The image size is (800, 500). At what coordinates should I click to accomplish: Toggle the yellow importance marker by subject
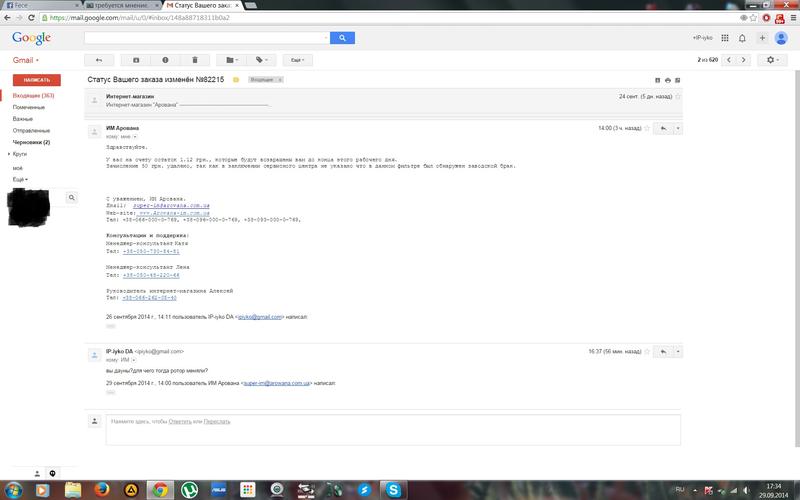[236, 79]
